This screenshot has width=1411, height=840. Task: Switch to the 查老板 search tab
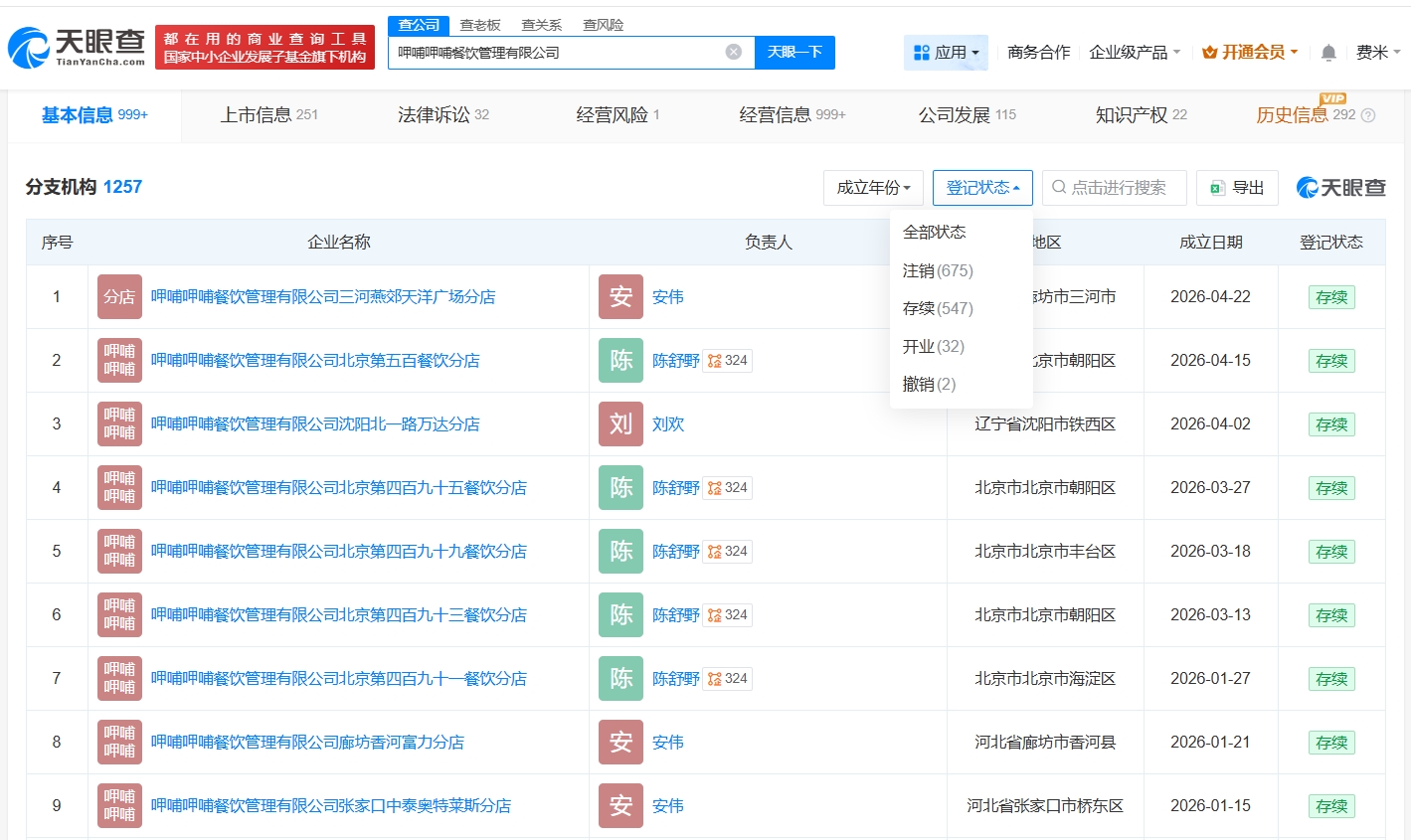click(476, 24)
